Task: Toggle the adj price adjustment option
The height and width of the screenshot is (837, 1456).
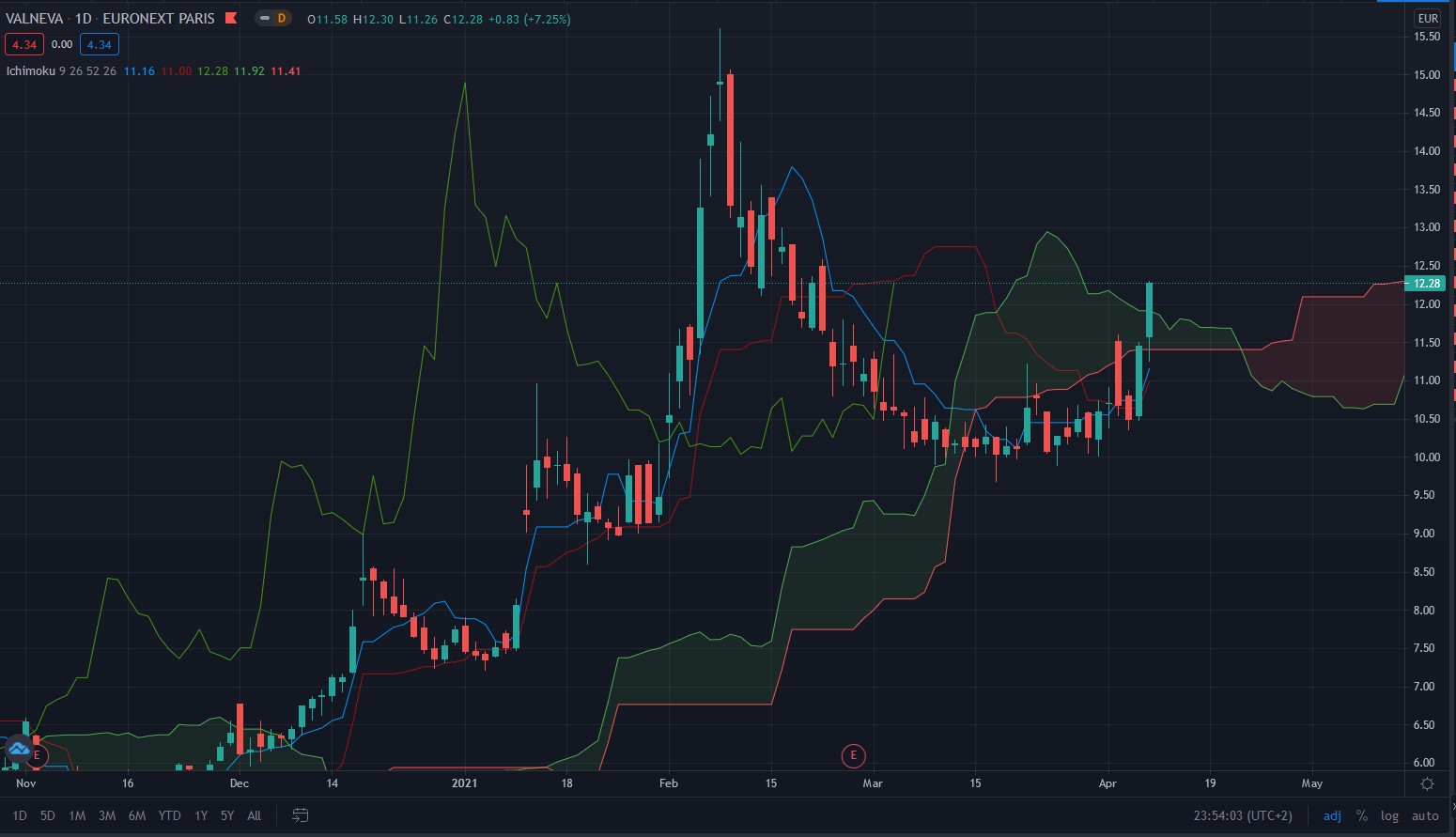Action: (x=1332, y=815)
